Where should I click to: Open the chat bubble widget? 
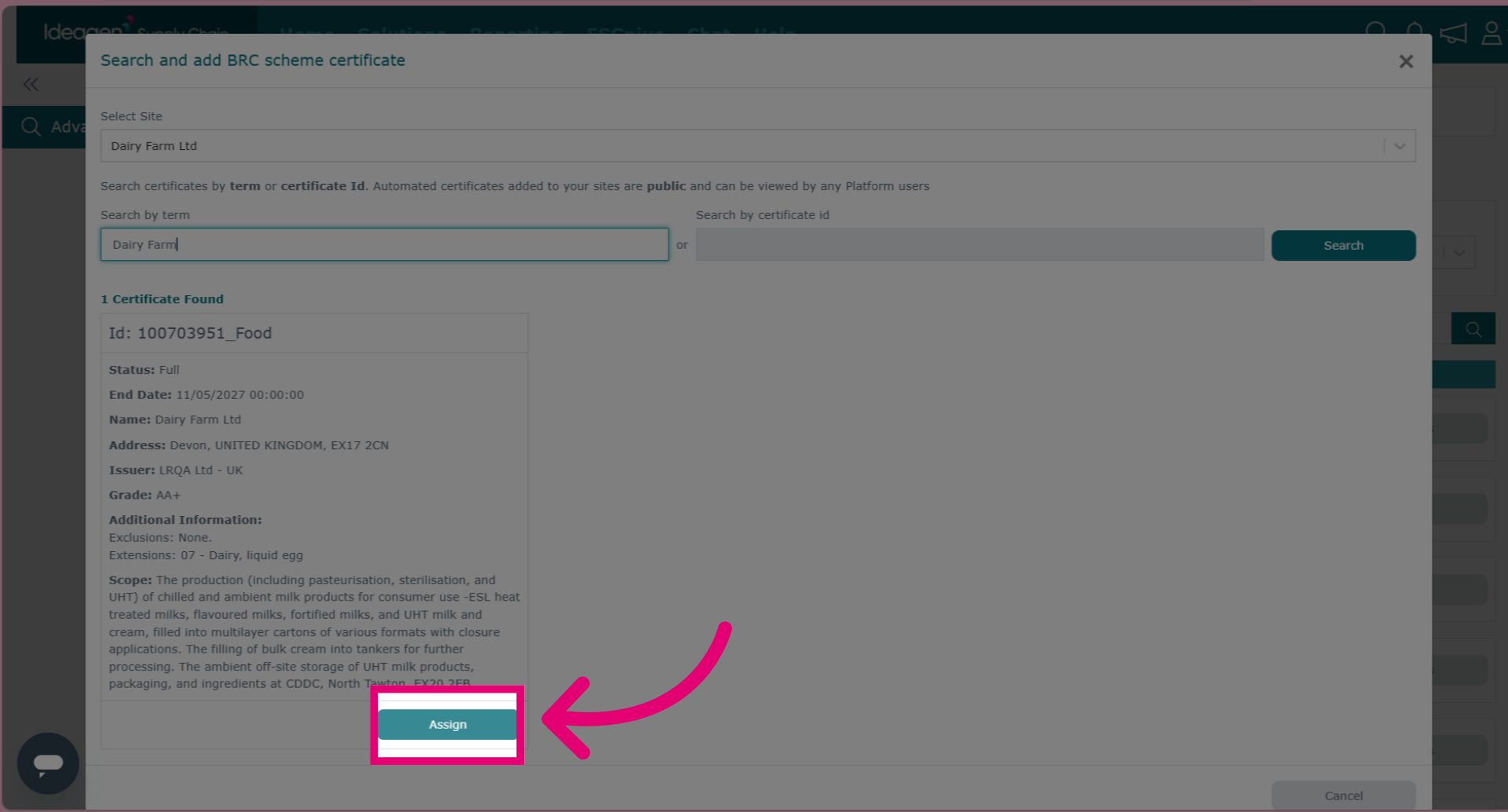[48, 763]
